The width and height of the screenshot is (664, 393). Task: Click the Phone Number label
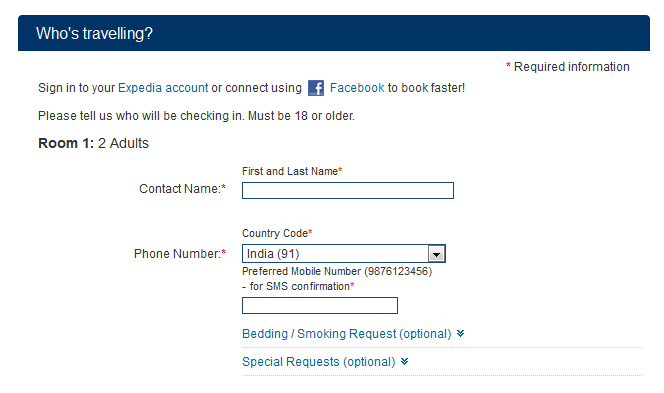click(180, 254)
